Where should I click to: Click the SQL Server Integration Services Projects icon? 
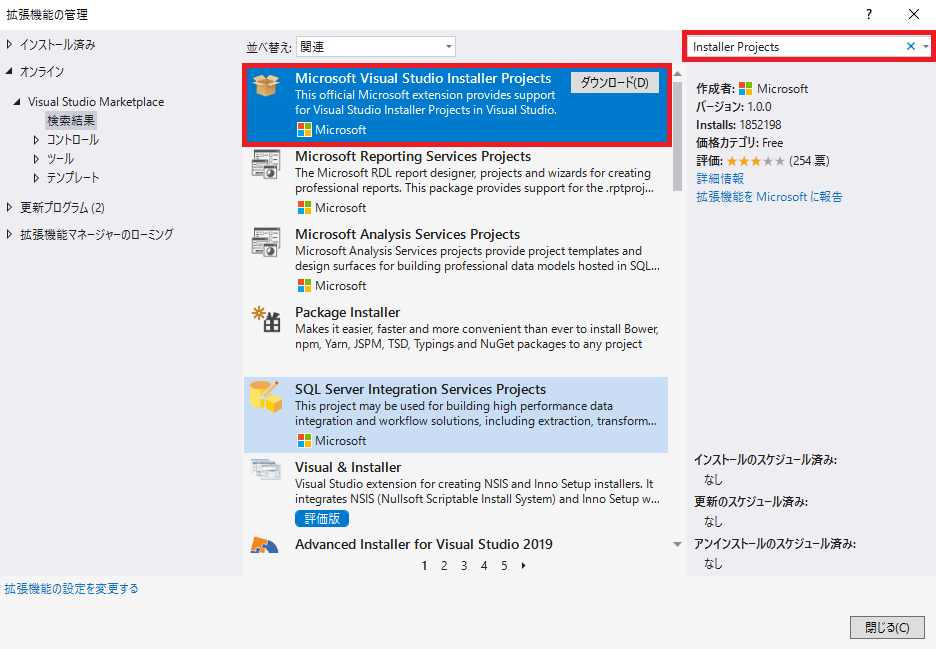pos(266,396)
